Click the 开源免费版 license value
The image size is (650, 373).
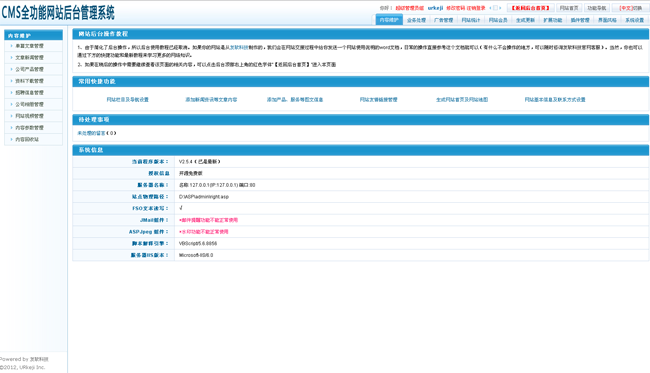(191, 173)
